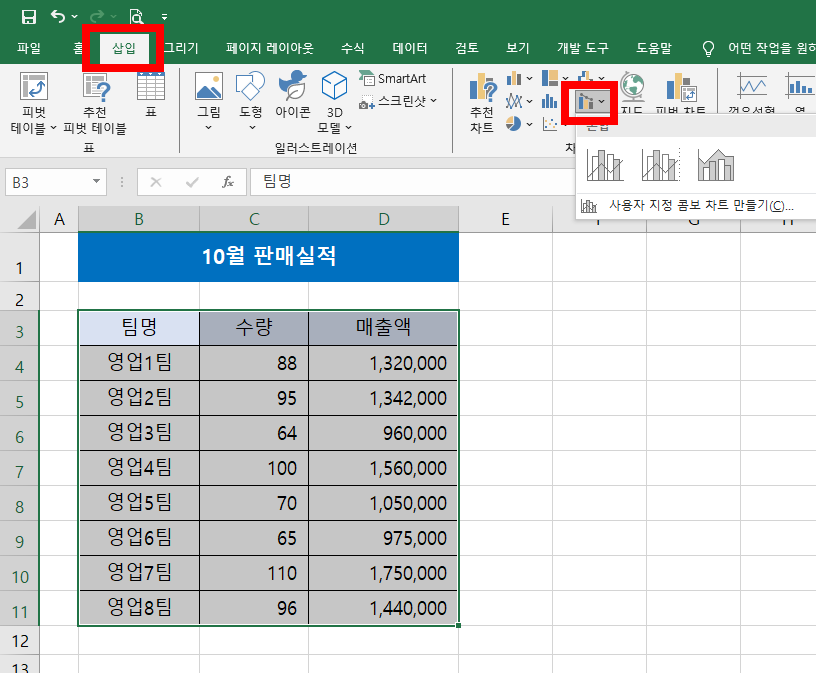Expand the 그림 dropdown chevron

(x=209, y=128)
